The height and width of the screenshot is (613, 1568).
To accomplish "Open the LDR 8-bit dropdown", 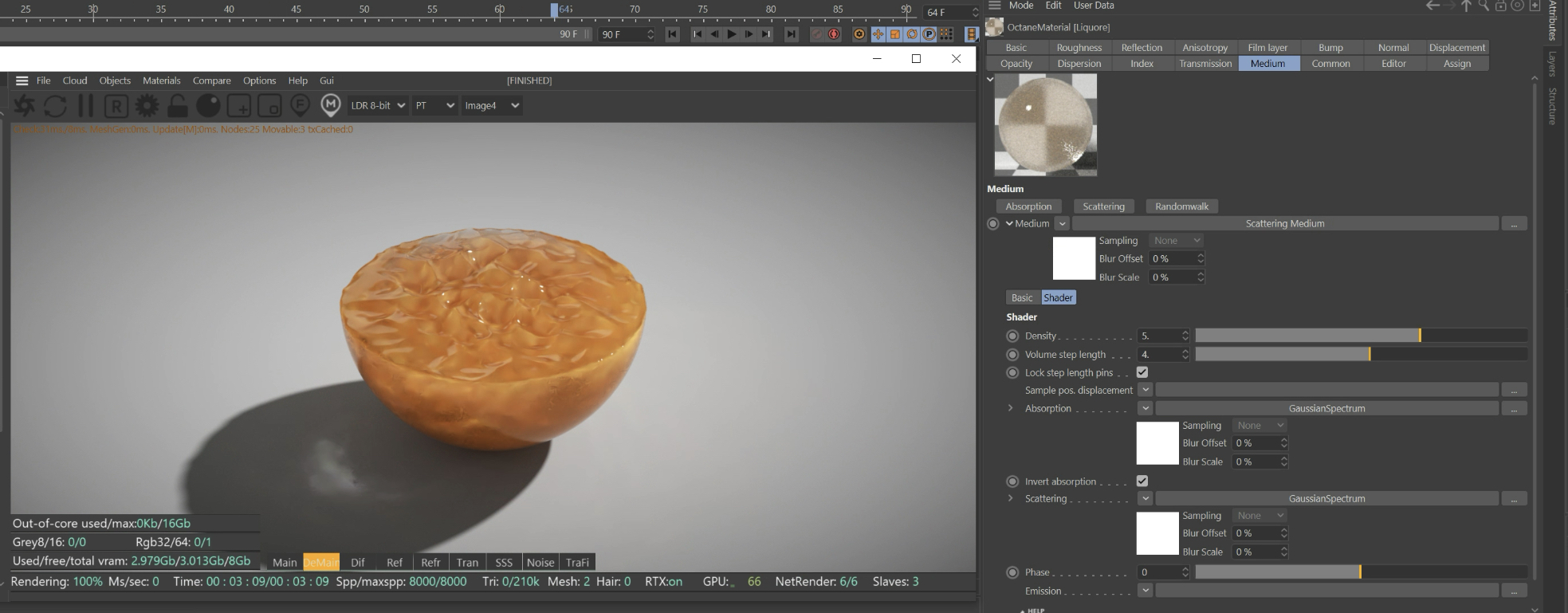I will click(x=378, y=105).
